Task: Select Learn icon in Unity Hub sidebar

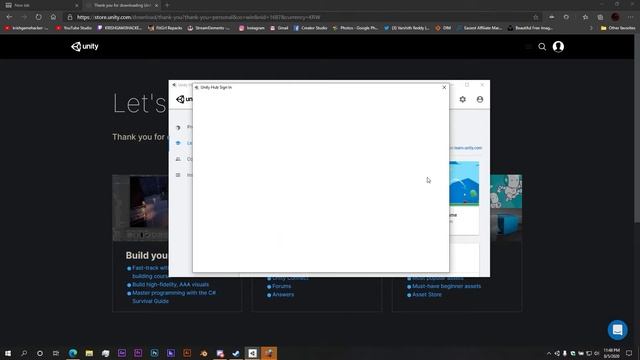Action: tap(178, 143)
